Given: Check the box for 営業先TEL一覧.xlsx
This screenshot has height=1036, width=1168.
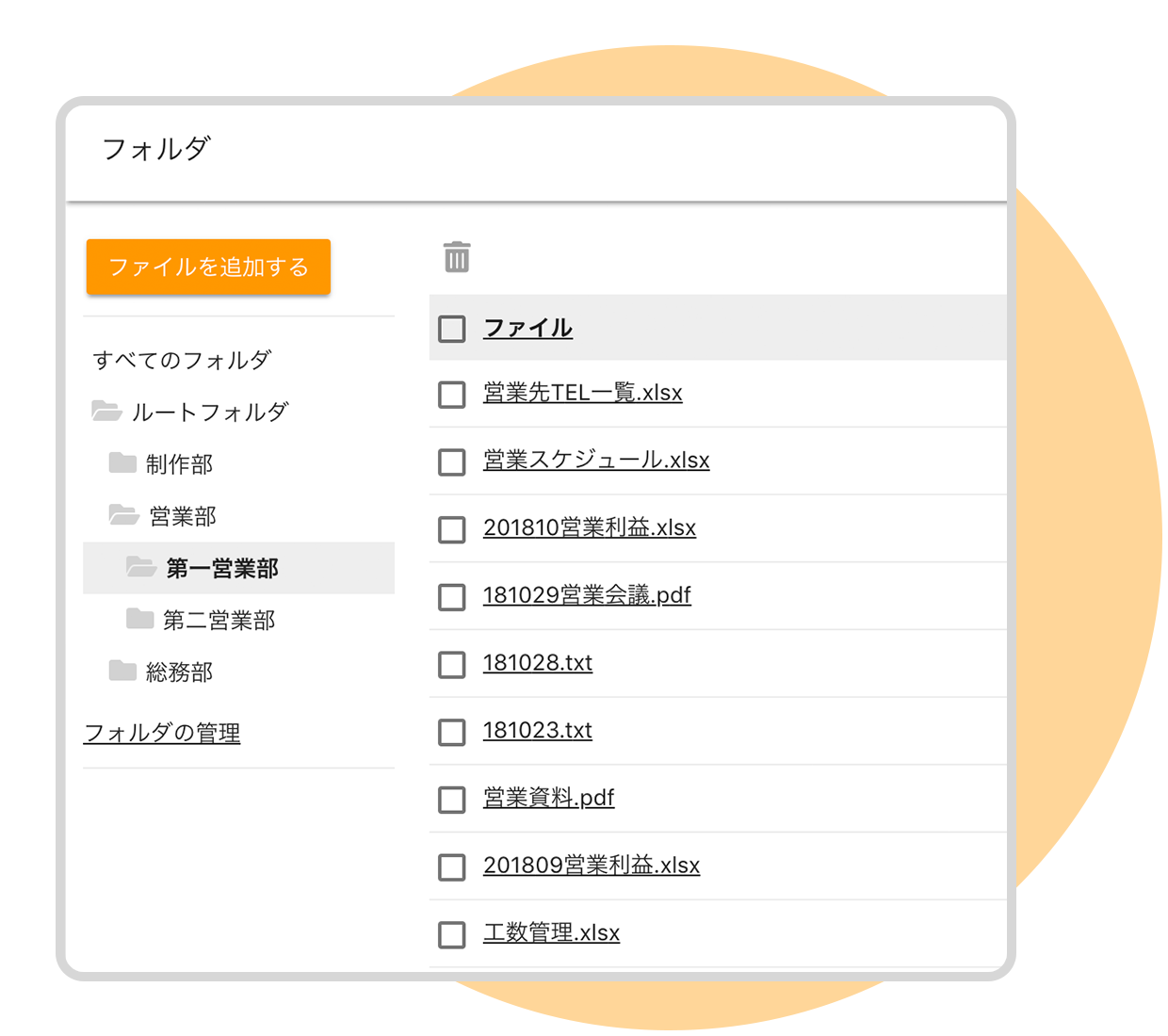Looking at the screenshot, I should [x=452, y=395].
